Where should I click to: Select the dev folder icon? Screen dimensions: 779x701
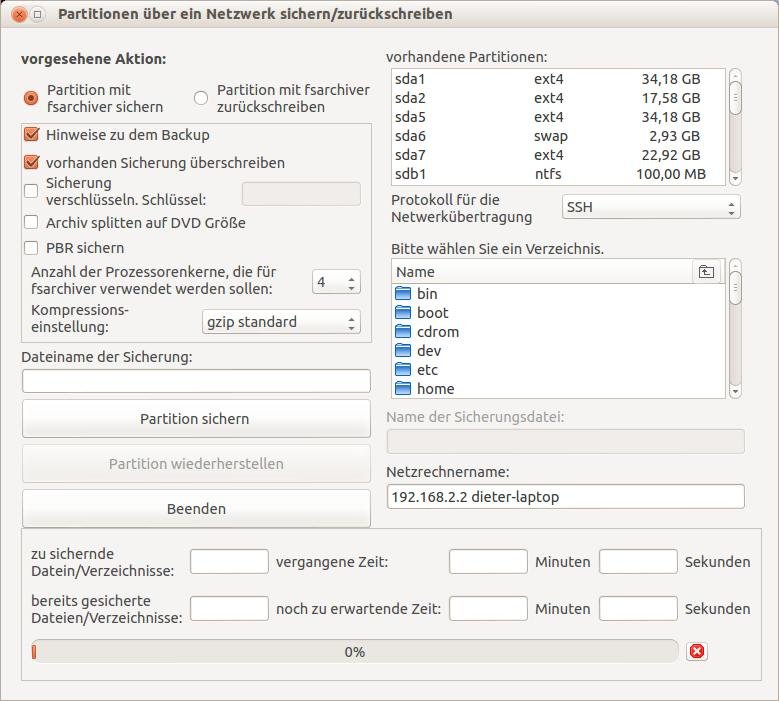pyautogui.click(x=403, y=351)
